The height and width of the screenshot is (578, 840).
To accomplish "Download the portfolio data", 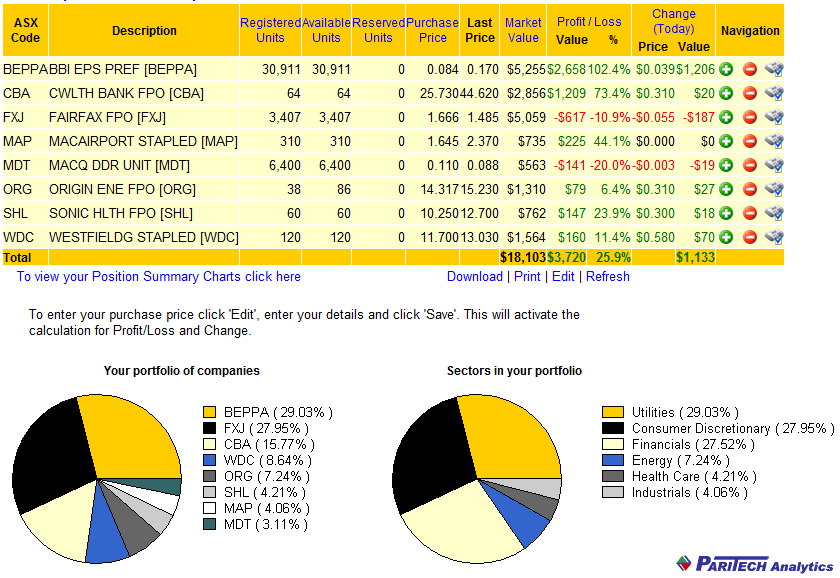I will (474, 277).
